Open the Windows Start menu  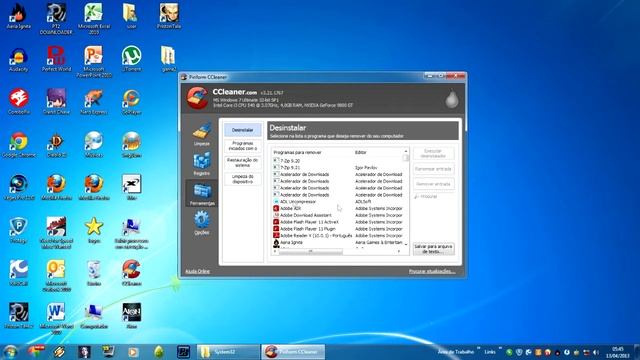[10, 352]
